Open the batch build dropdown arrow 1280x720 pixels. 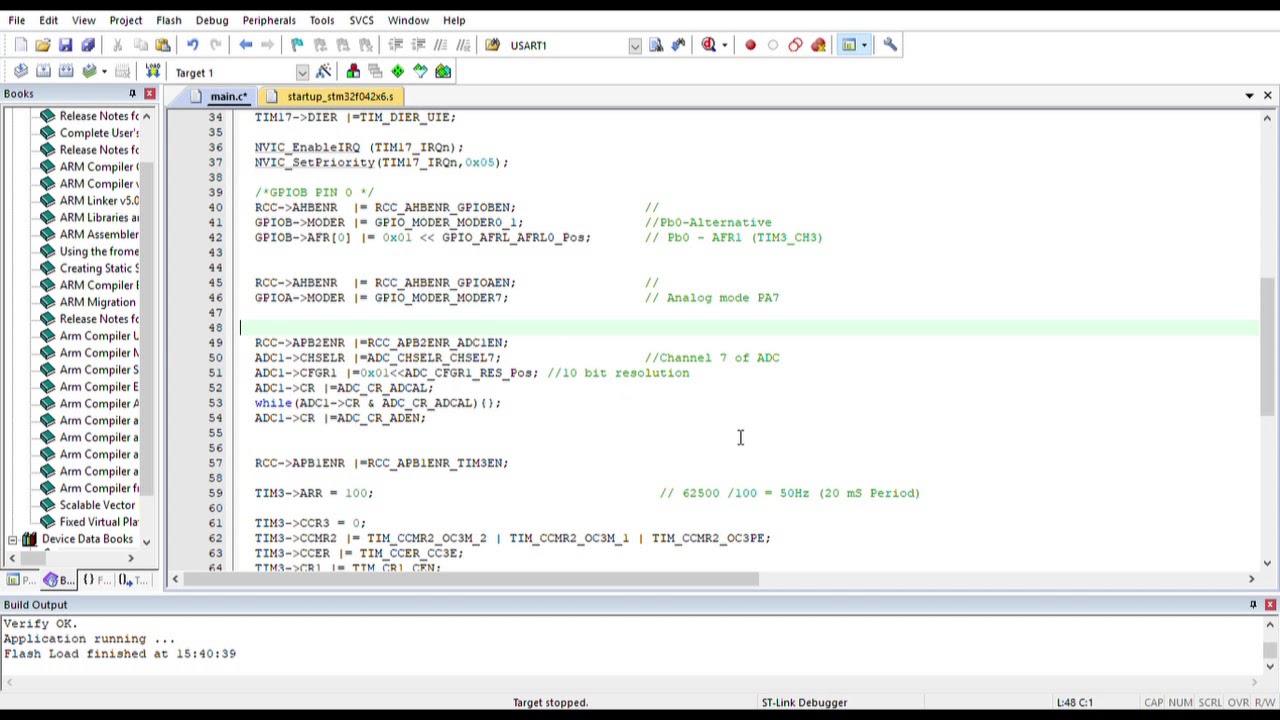point(104,72)
